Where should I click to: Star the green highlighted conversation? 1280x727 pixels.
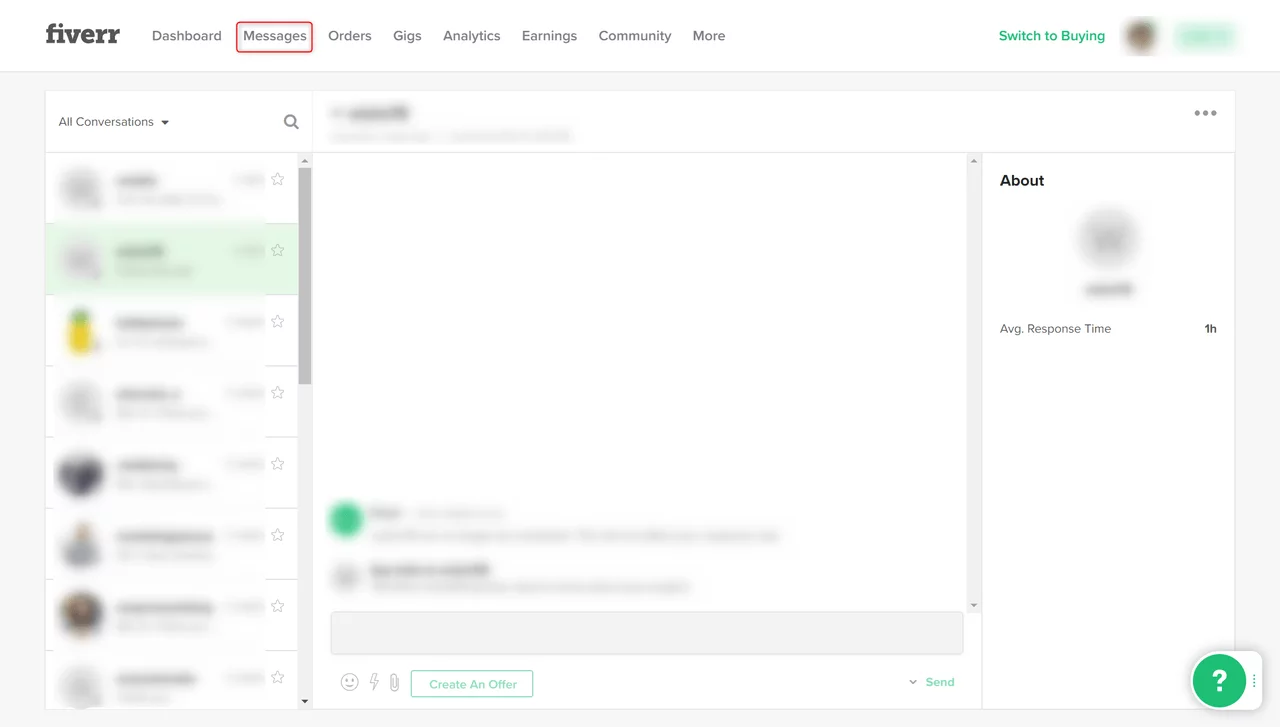pyautogui.click(x=278, y=250)
